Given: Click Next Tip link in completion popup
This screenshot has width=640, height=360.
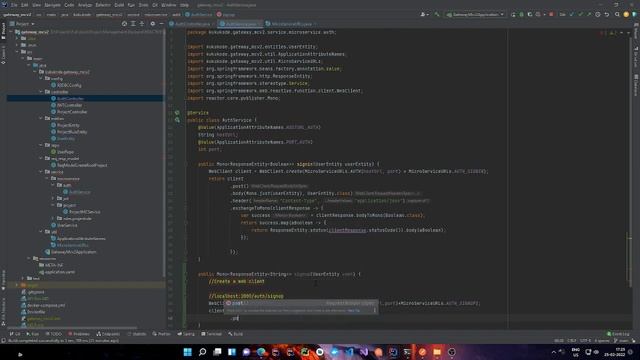Looking at the screenshot, I should coord(354,310).
